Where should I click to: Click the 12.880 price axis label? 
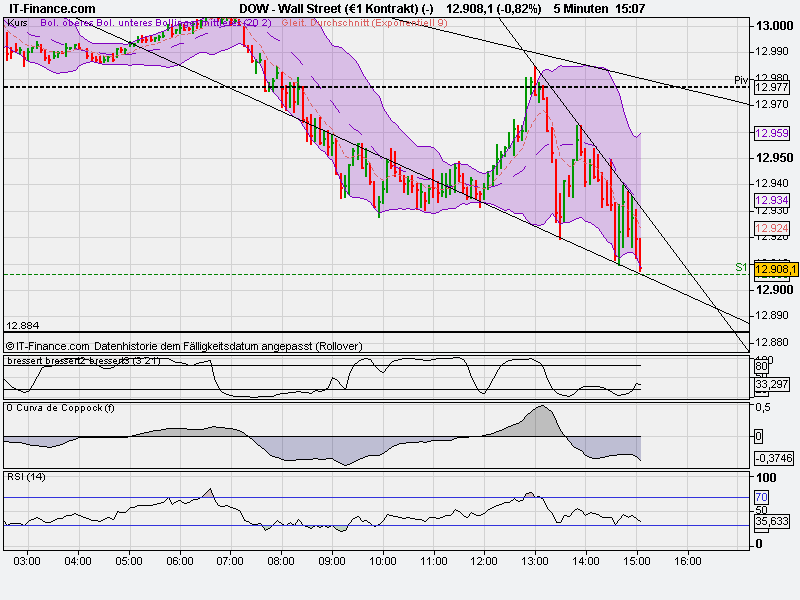click(772, 342)
